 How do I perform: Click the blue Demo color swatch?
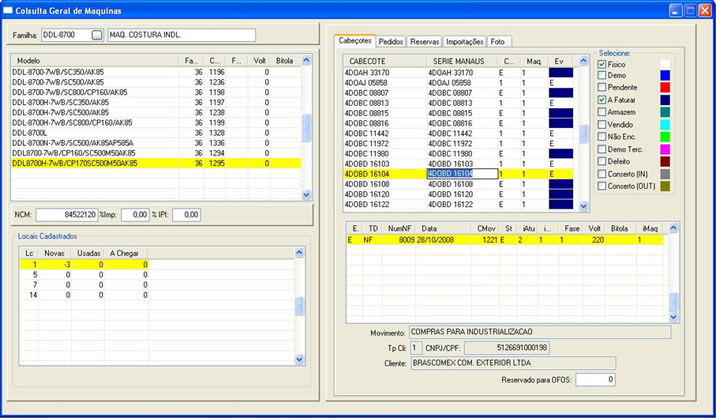(665, 75)
